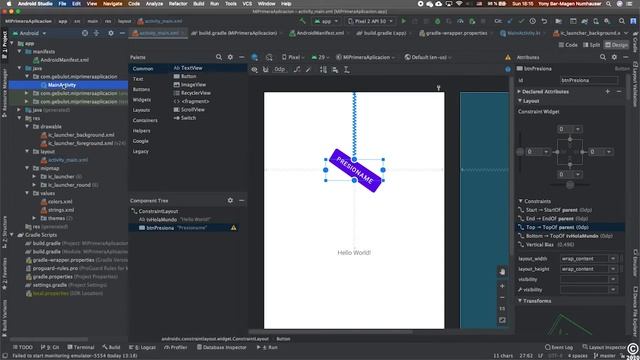Open Profiler tool window
The width and height of the screenshot is (640, 360).
pos(176,347)
